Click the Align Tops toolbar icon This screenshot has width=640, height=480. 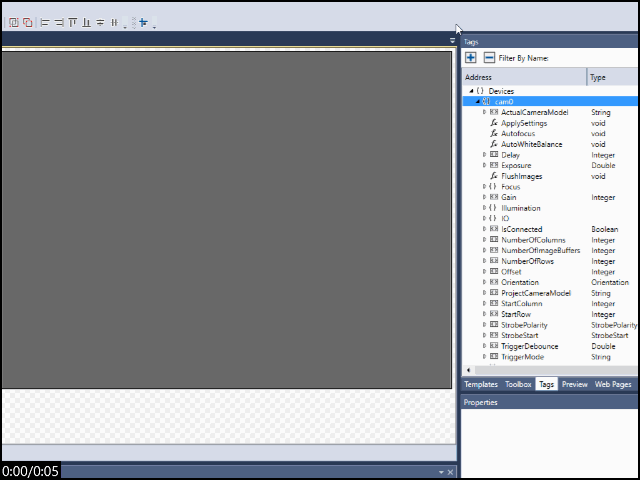(73, 22)
